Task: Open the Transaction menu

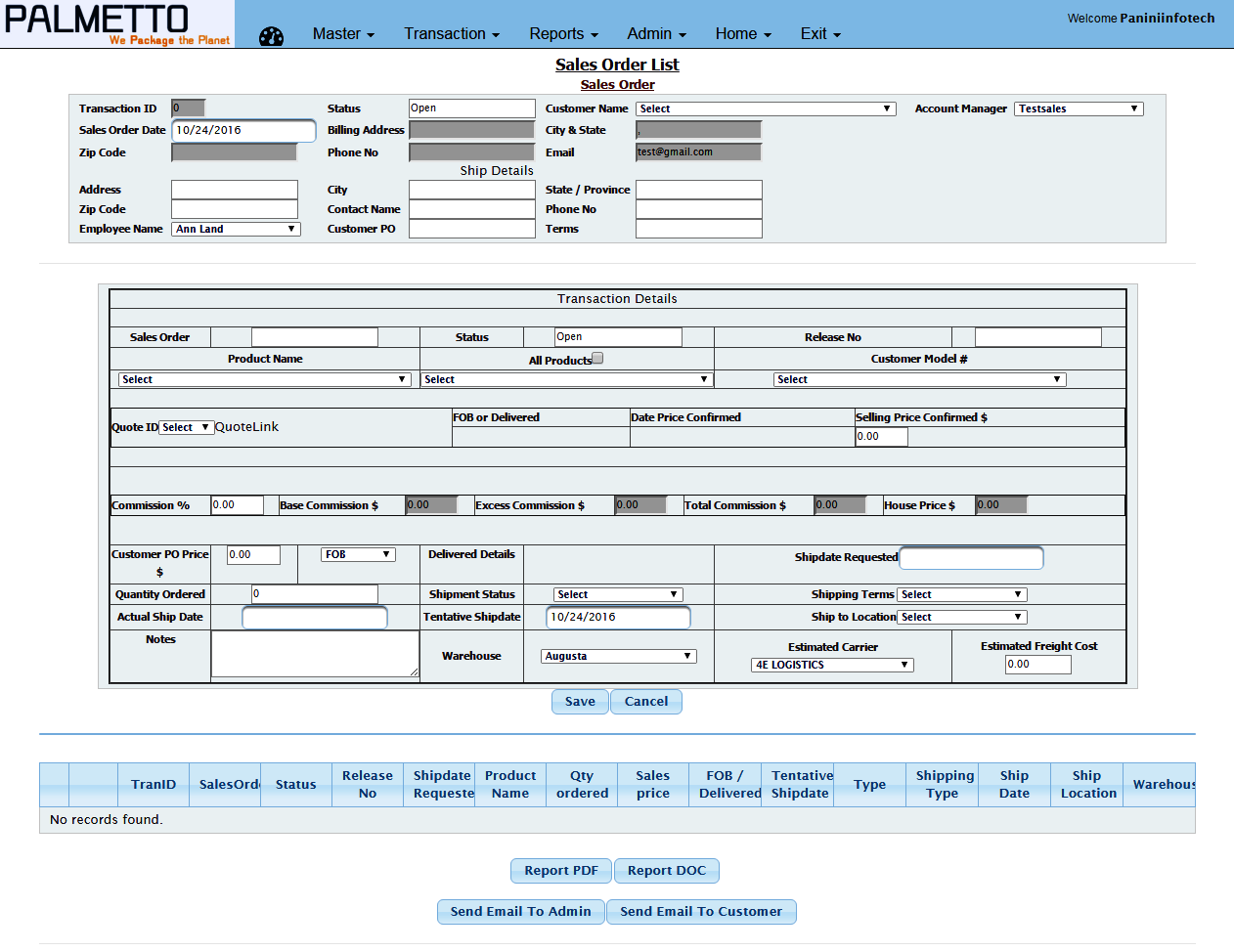Action: point(452,34)
